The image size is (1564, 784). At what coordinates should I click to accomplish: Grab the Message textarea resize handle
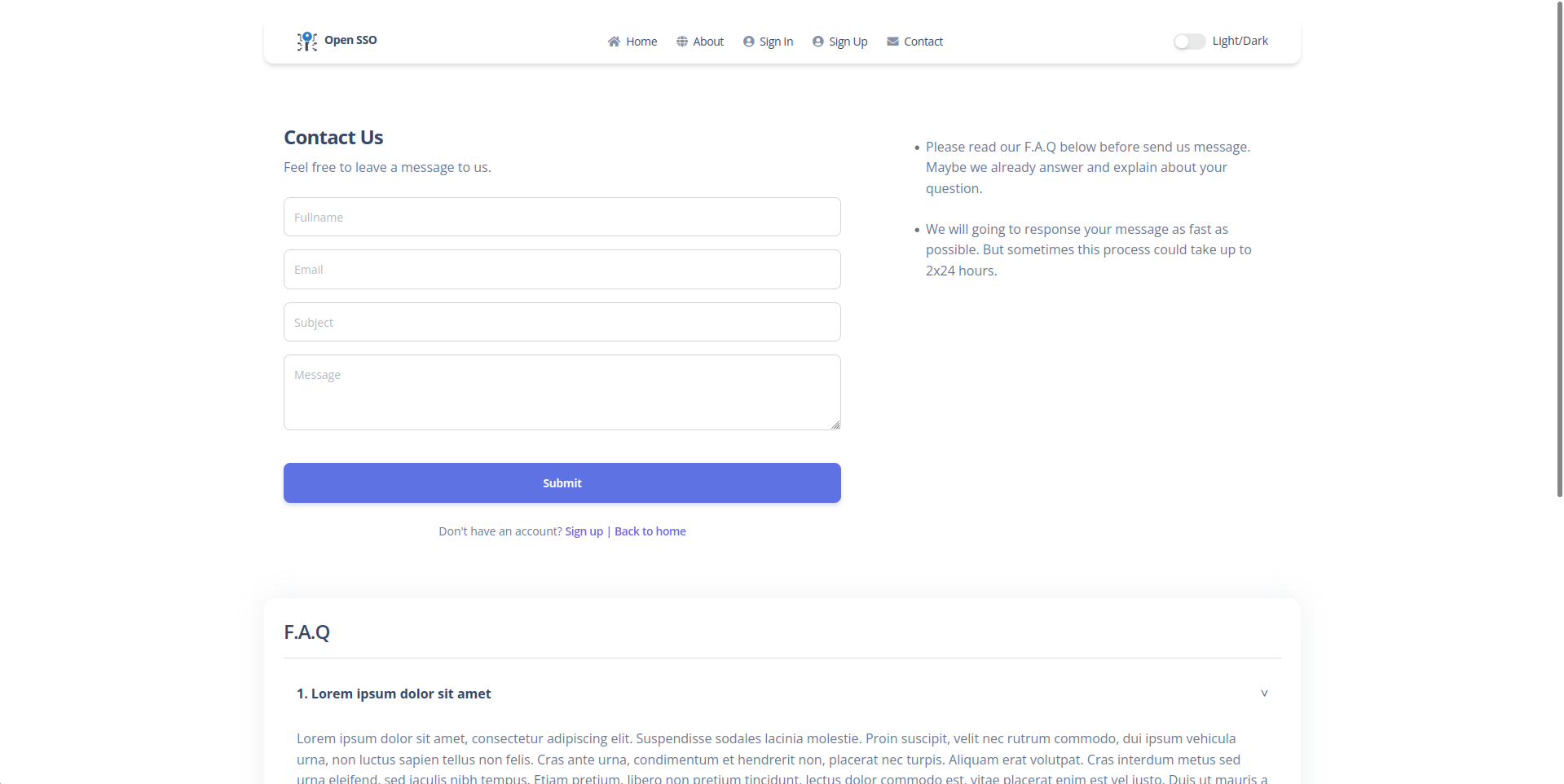[835, 425]
